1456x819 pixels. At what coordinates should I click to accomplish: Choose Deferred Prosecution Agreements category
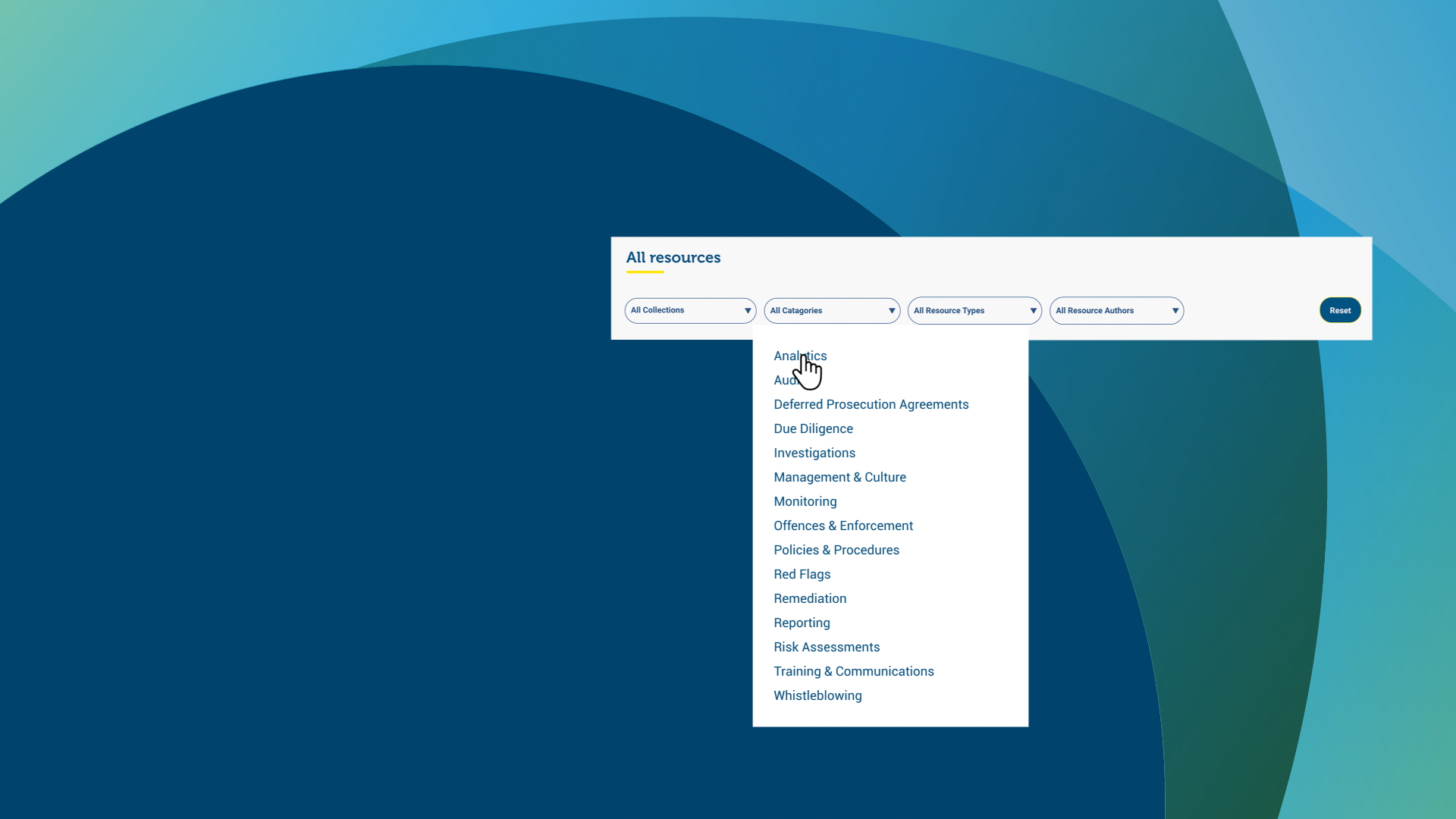(x=871, y=404)
